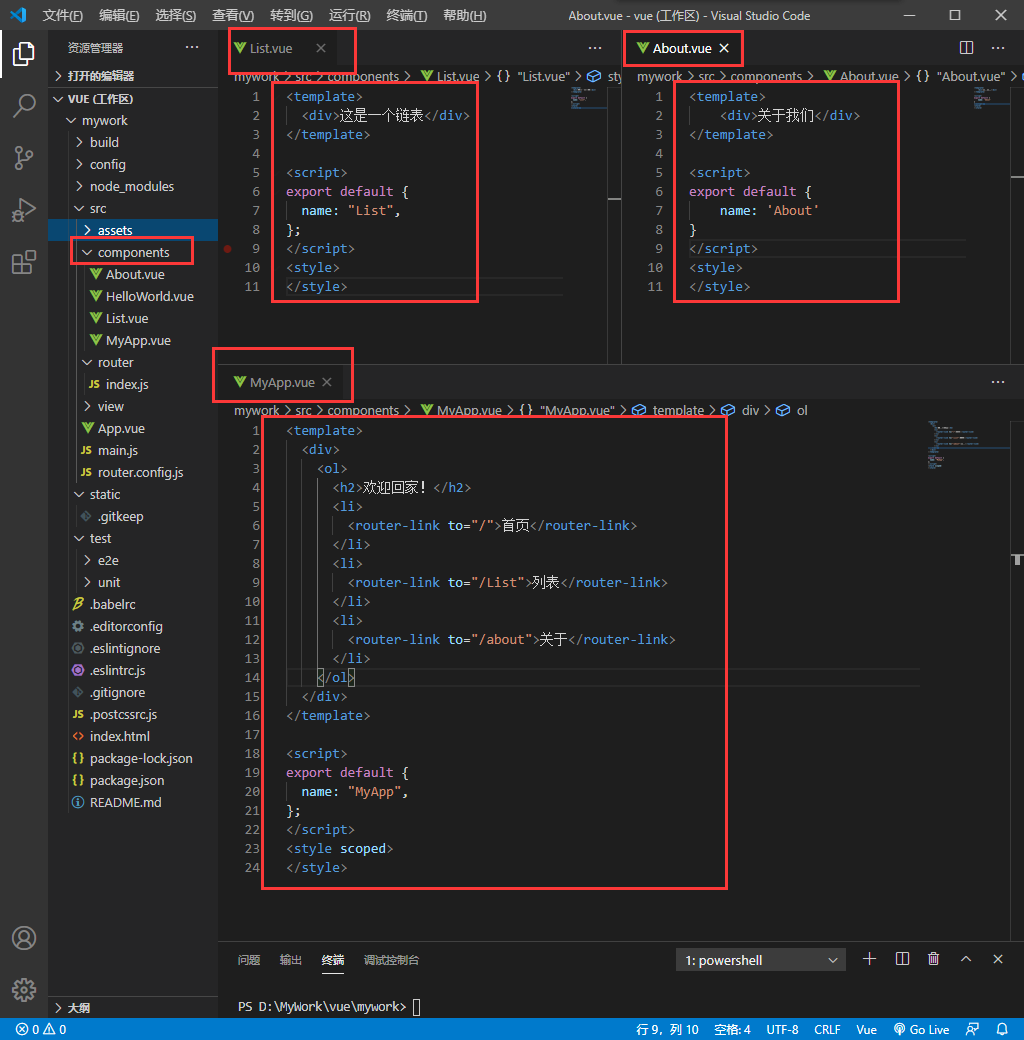Open notifications bell in status bar
This screenshot has height=1040, width=1024.
tap(1002, 1029)
